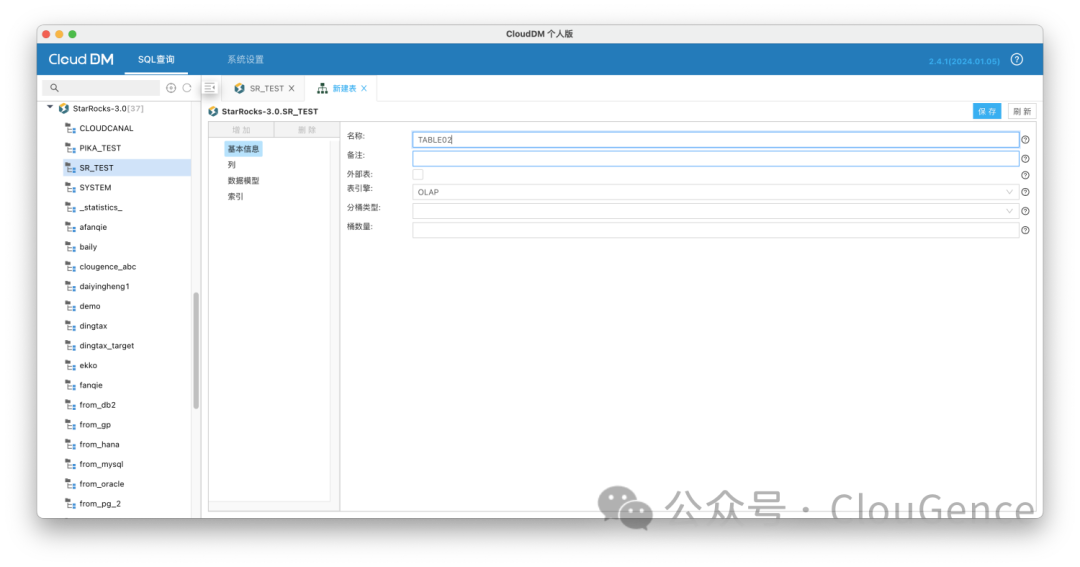Select 基本信息 section
The image size is (1080, 567).
pyautogui.click(x=243, y=150)
